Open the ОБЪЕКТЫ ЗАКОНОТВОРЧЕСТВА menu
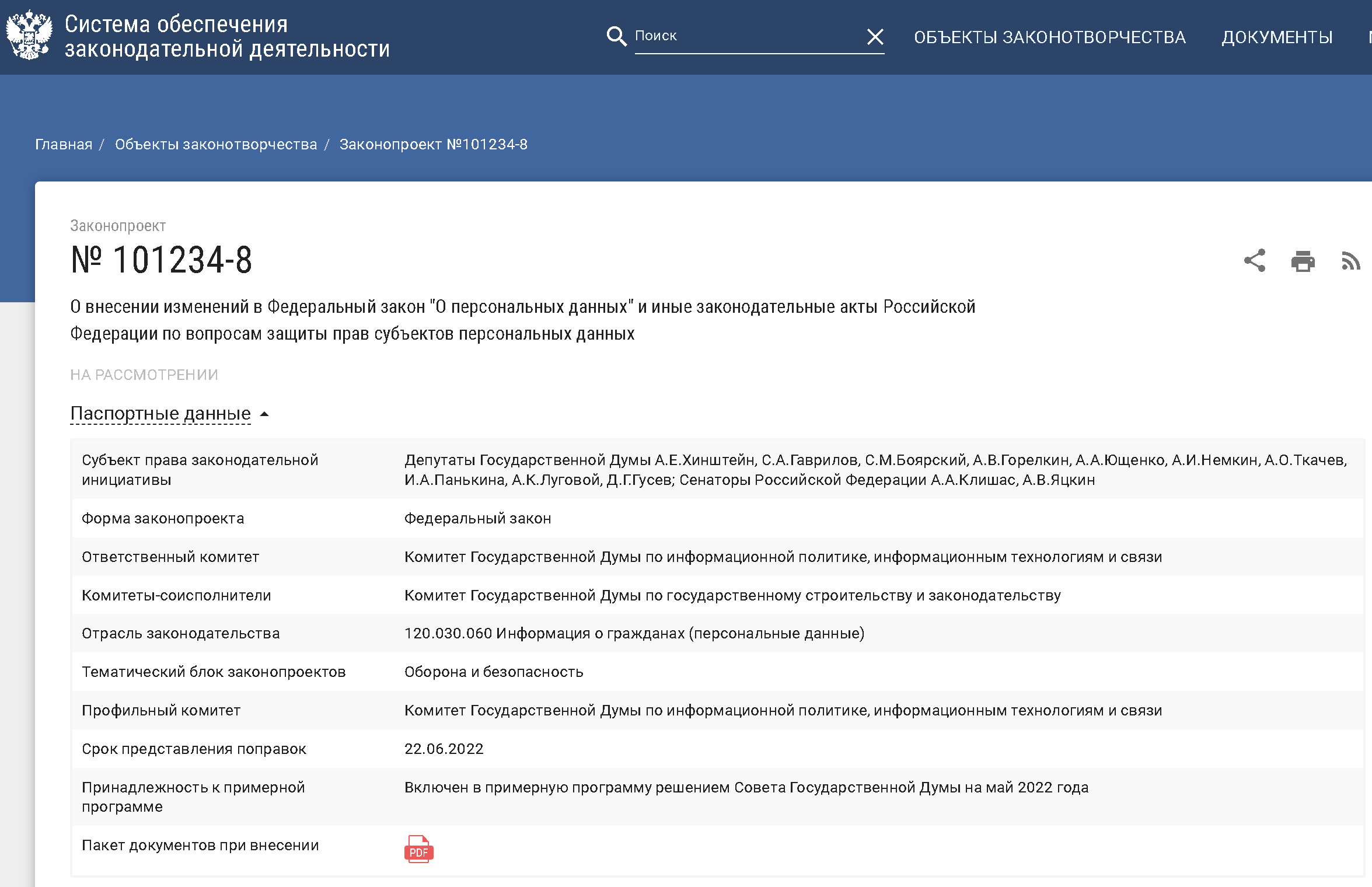The width and height of the screenshot is (1372, 887). 1049,37
